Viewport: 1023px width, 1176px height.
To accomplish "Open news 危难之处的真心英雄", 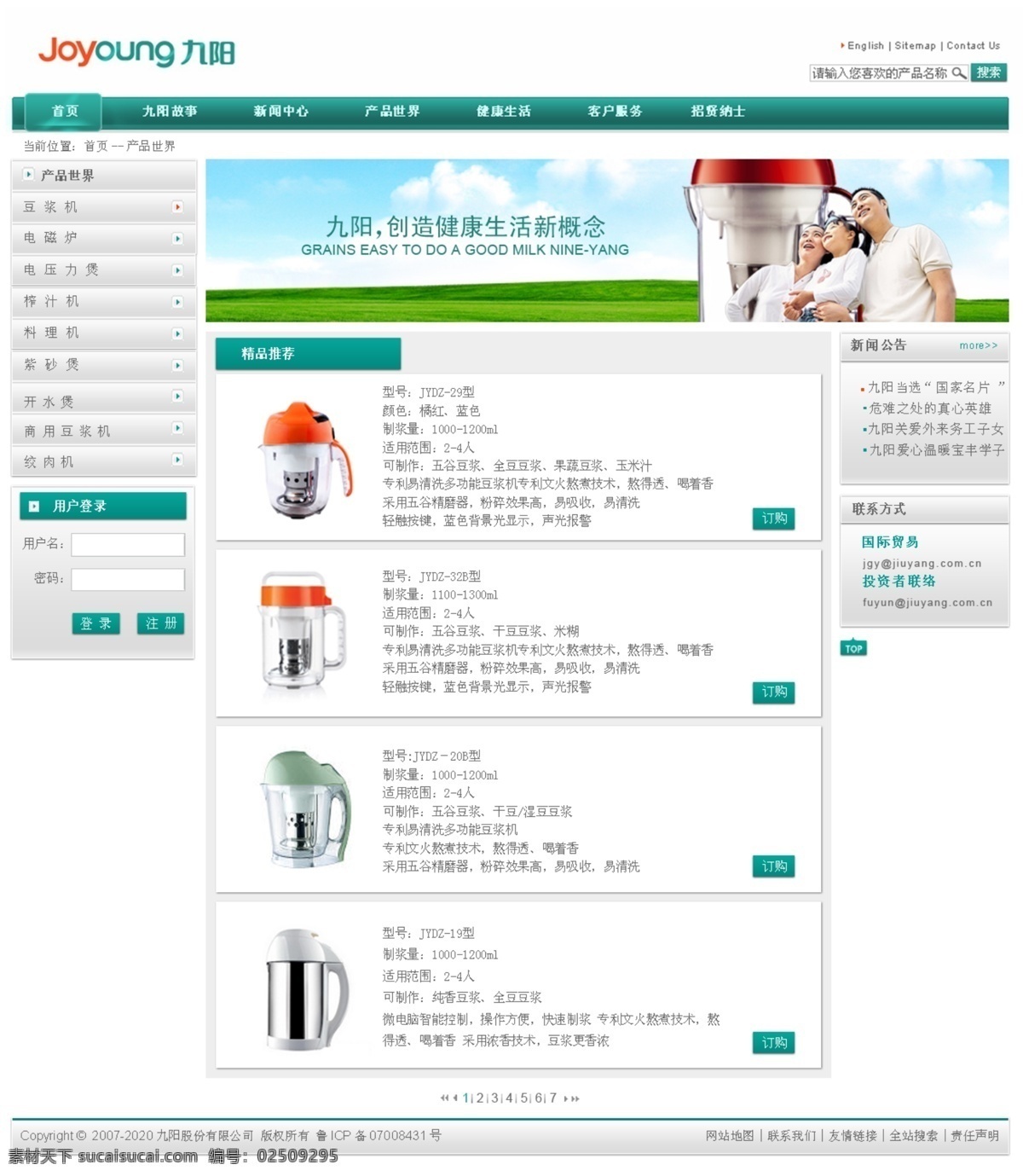I will tap(929, 408).
